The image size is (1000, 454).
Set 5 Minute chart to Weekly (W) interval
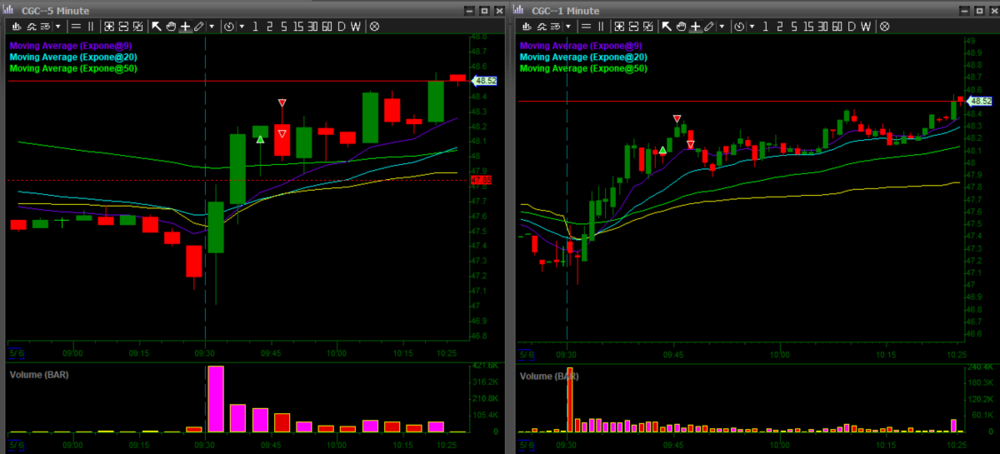tap(358, 26)
